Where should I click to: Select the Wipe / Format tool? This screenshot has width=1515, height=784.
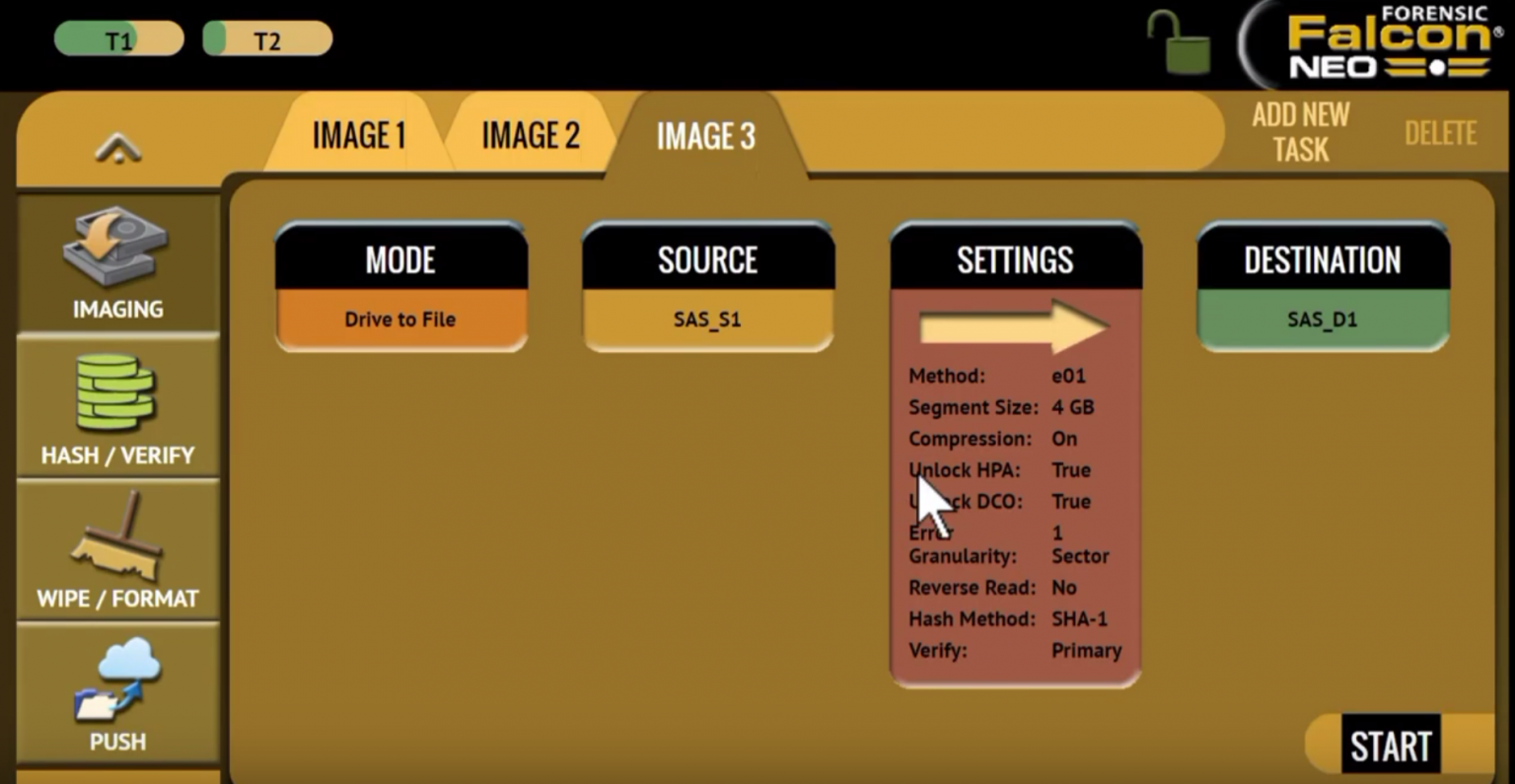(117, 552)
